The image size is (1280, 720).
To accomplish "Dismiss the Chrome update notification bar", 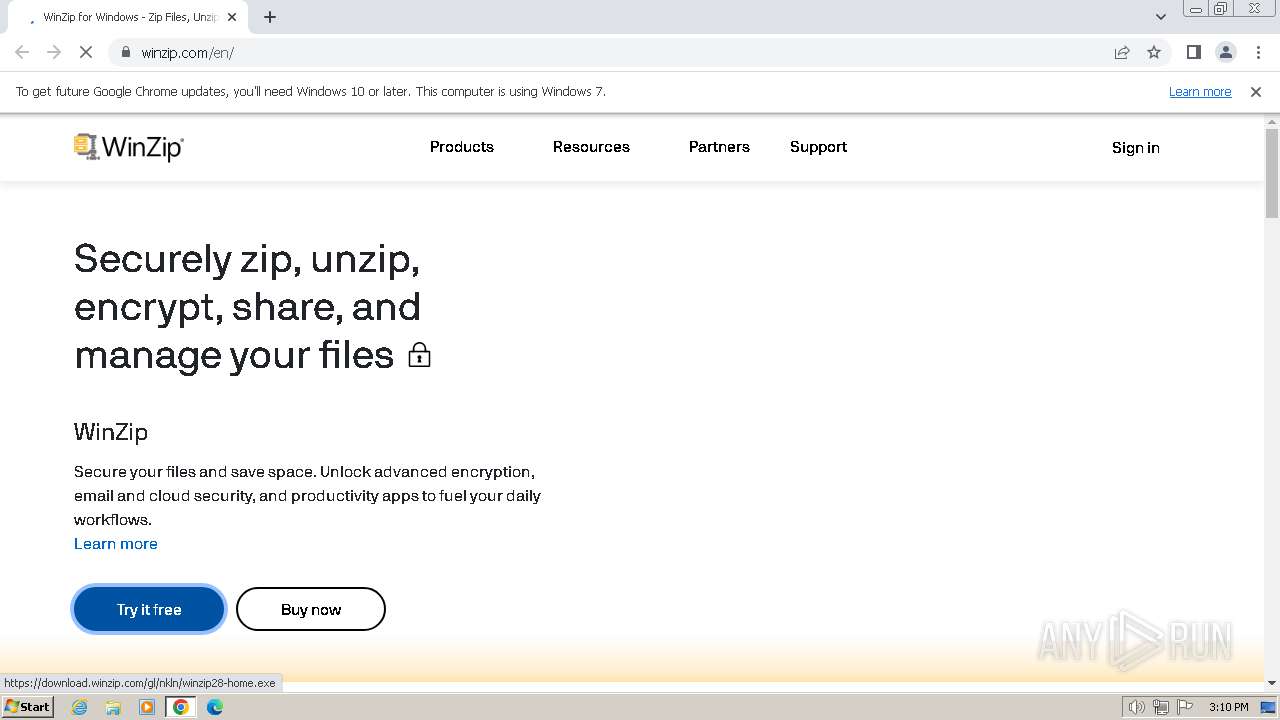I will 1256,91.
